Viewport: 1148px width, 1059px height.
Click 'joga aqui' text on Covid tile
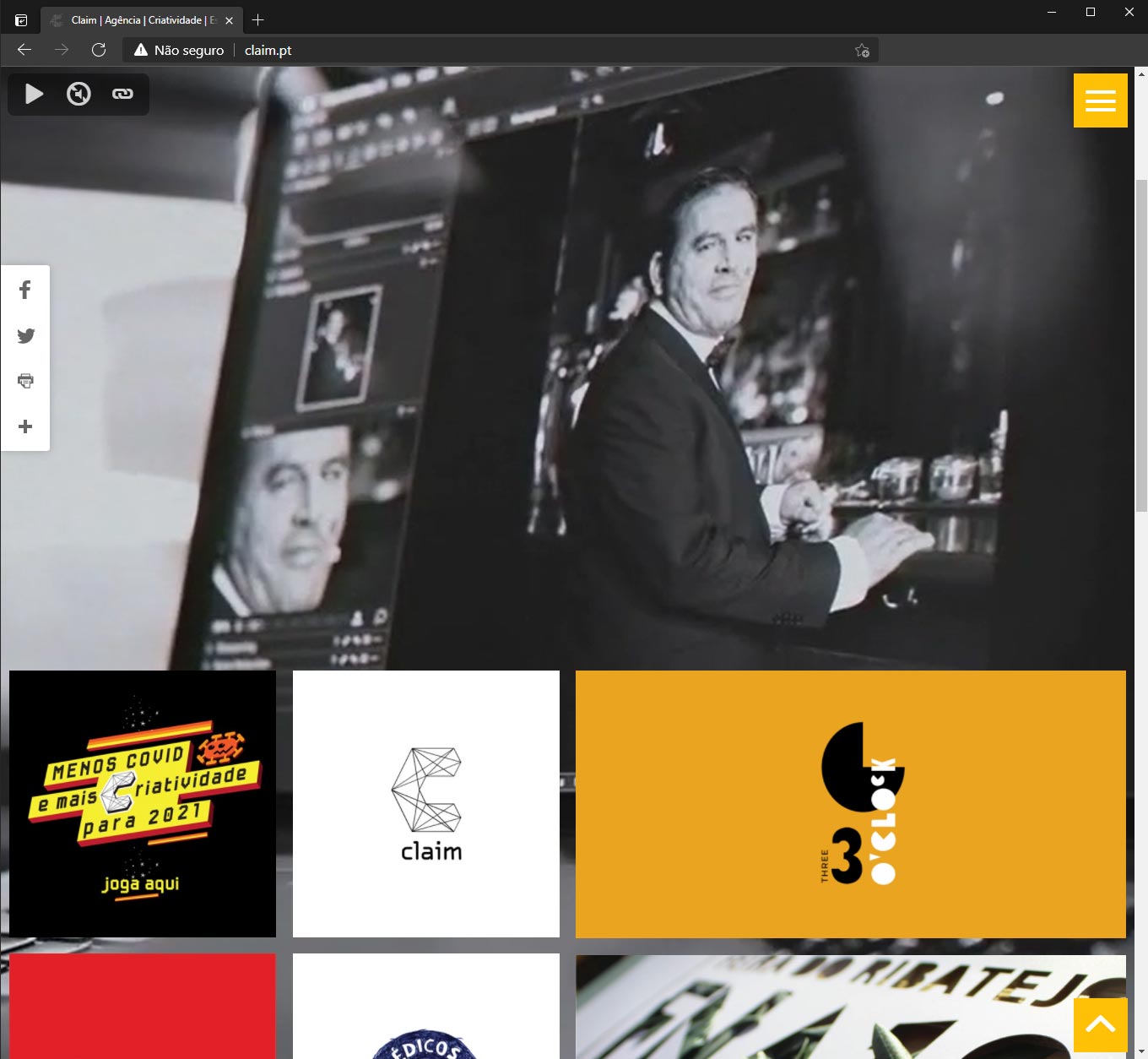tap(140, 884)
